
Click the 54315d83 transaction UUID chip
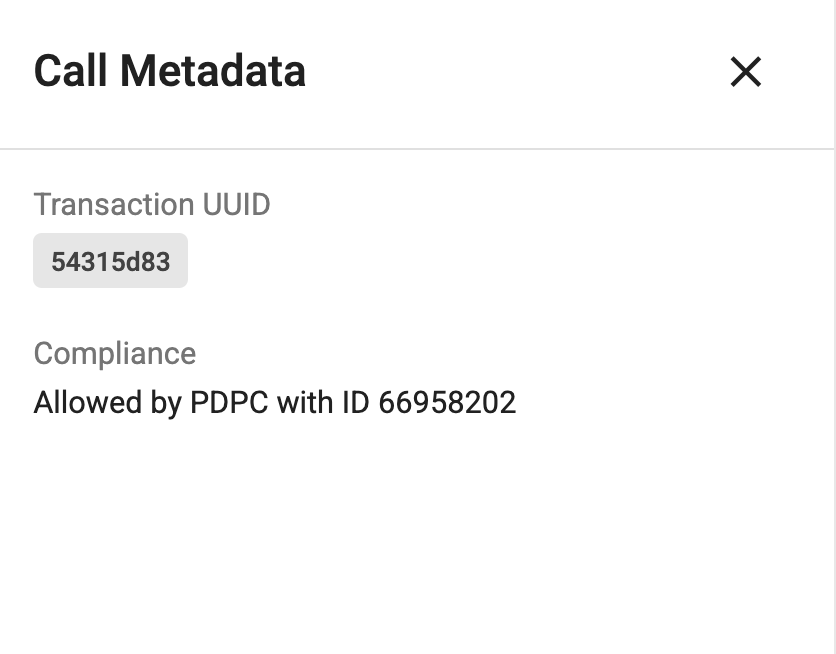110,262
